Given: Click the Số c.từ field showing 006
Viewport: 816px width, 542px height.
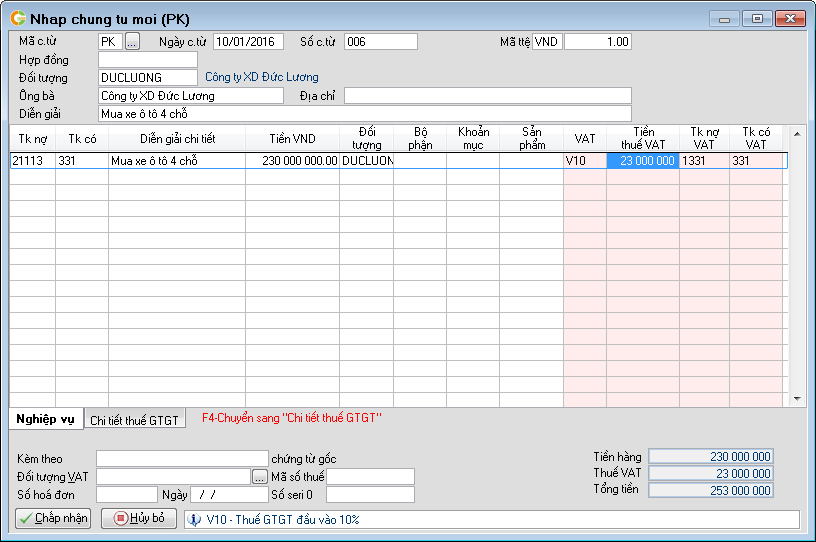Looking at the screenshot, I should pyautogui.click(x=381, y=42).
